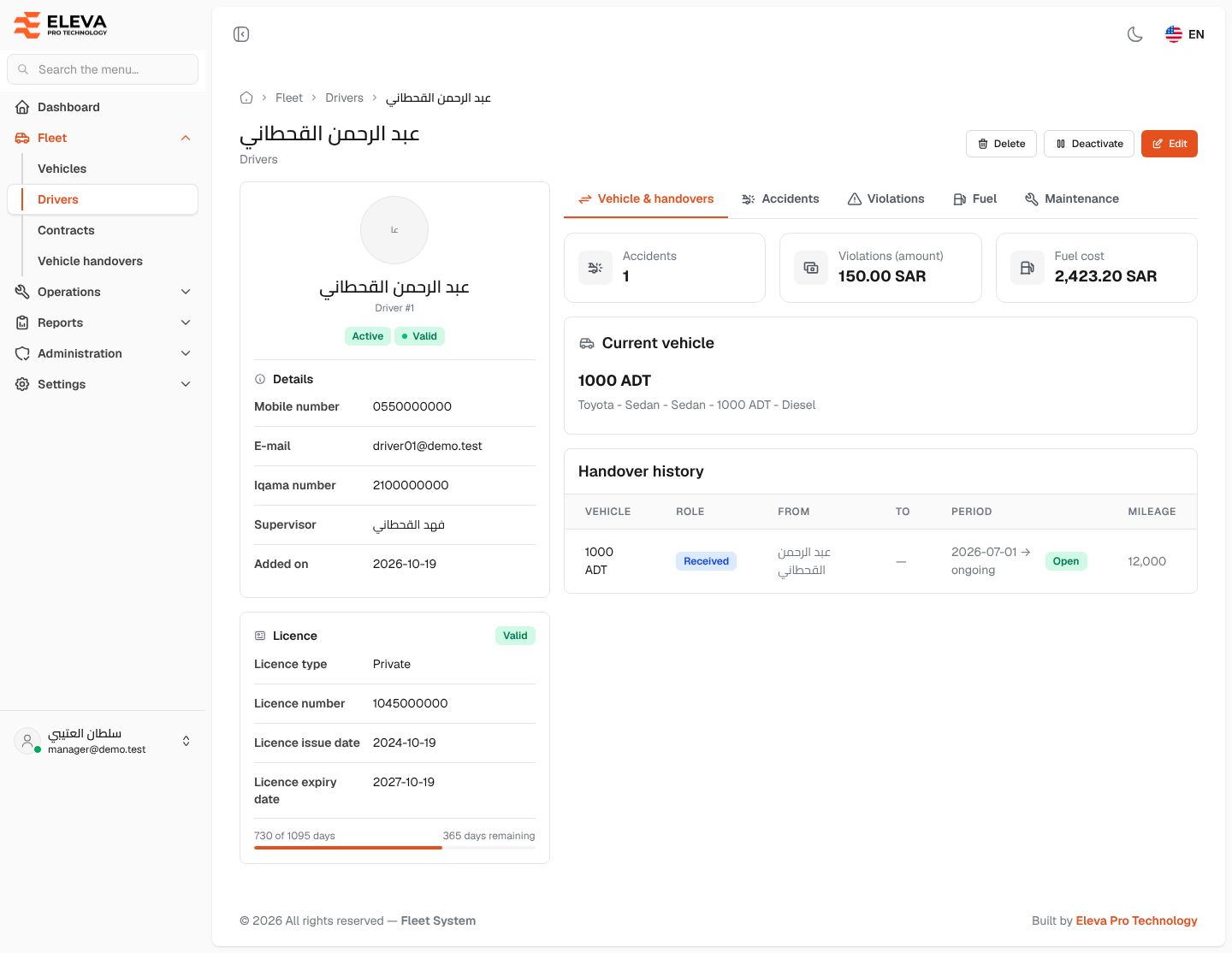Image resolution: width=1232 pixels, height=953 pixels.
Task: Open the Fleet breadcrumb link
Action: (x=289, y=98)
